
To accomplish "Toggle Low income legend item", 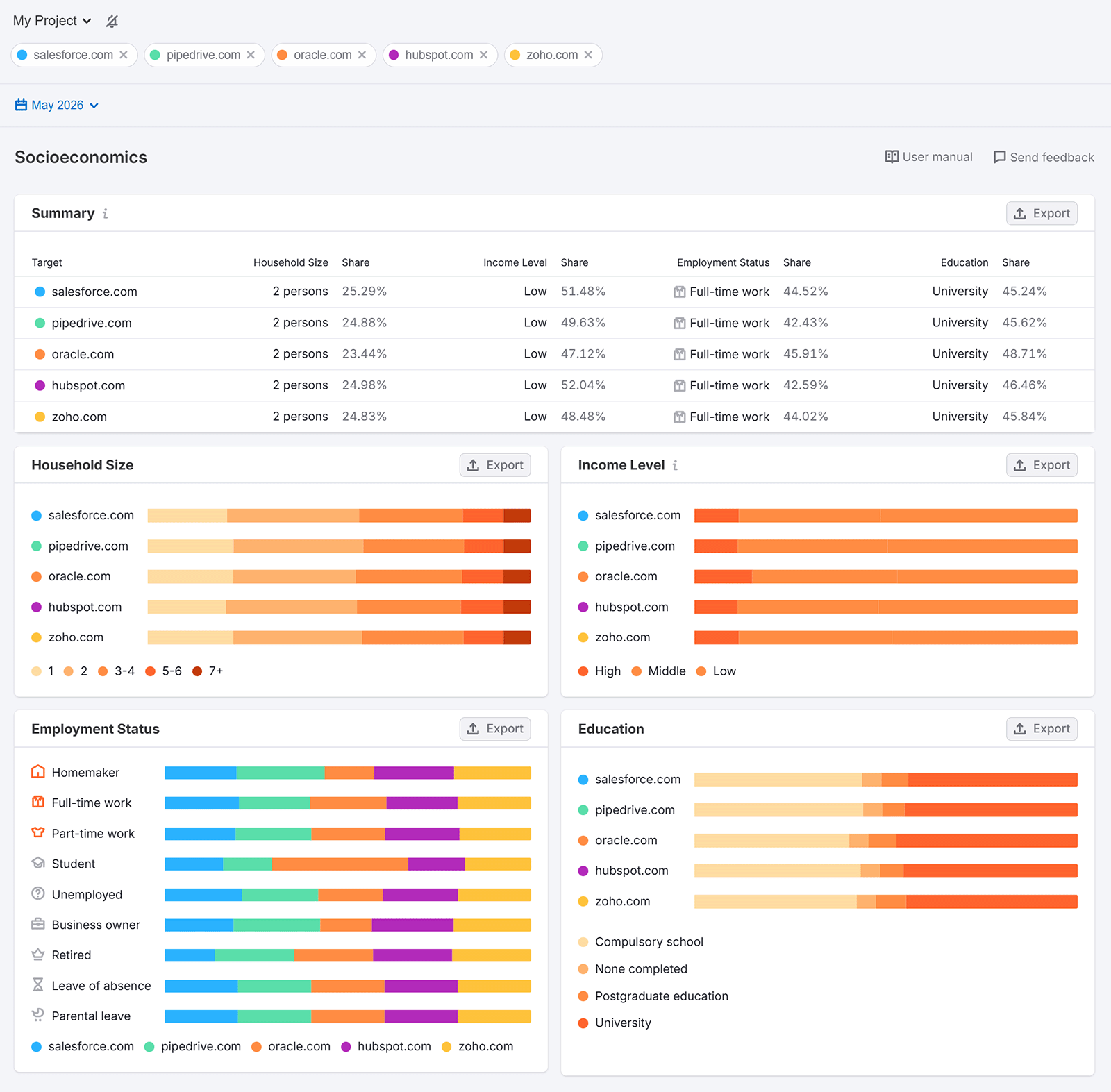I will pyautogui.click(x=717, y=671).
